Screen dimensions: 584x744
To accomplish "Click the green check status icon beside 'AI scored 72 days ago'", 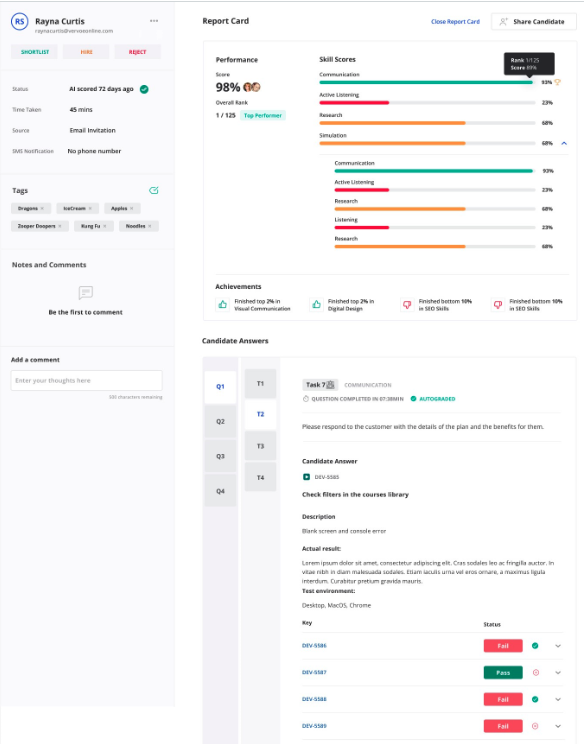I will coord(144,89).
